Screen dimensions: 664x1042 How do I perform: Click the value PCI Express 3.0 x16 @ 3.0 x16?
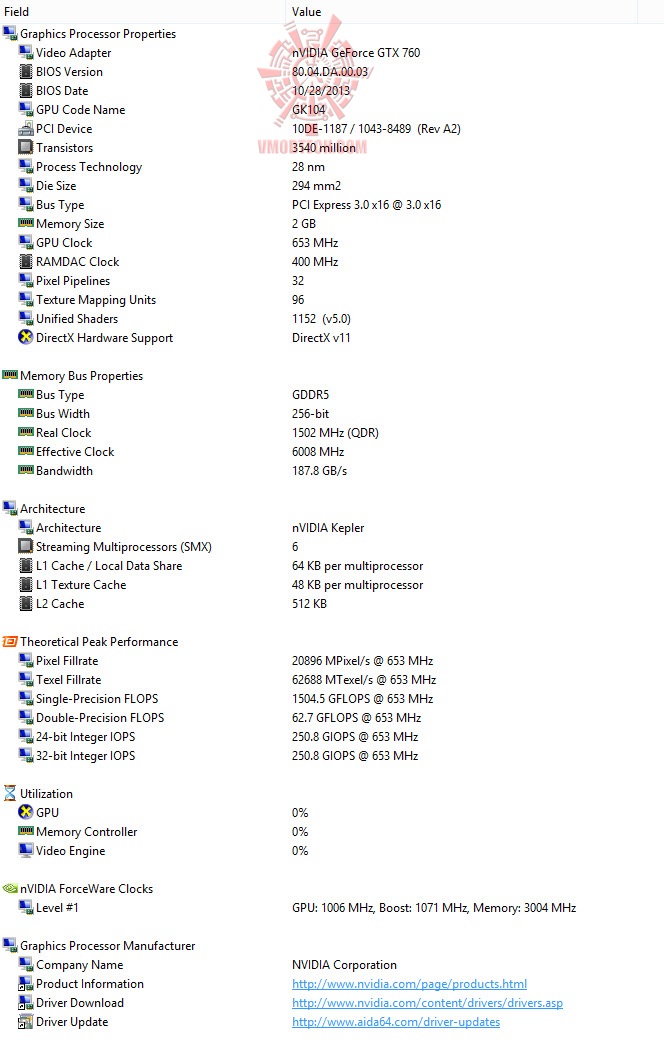click(366, 205)
